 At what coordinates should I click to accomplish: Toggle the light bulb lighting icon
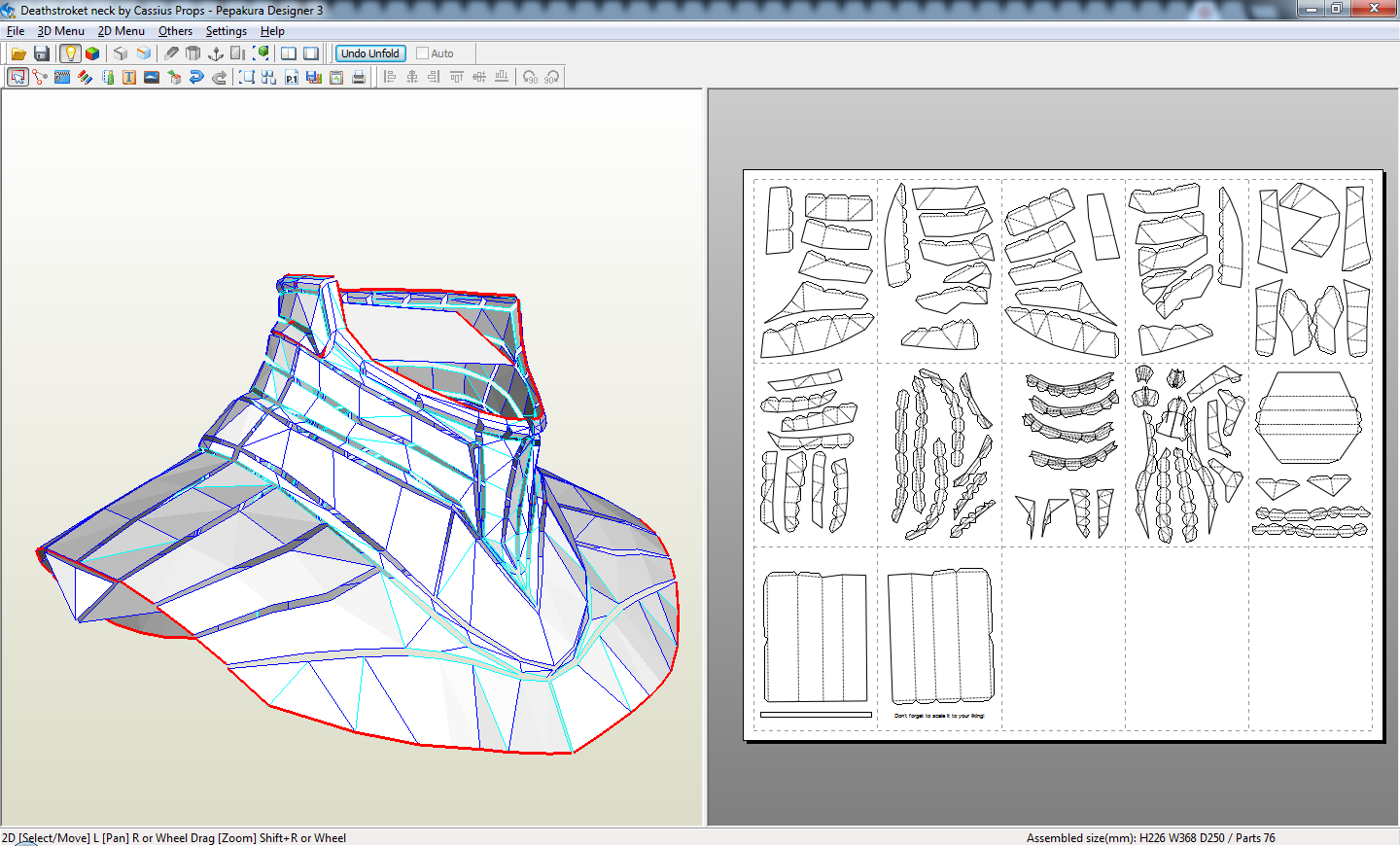(x=70, y=53)
